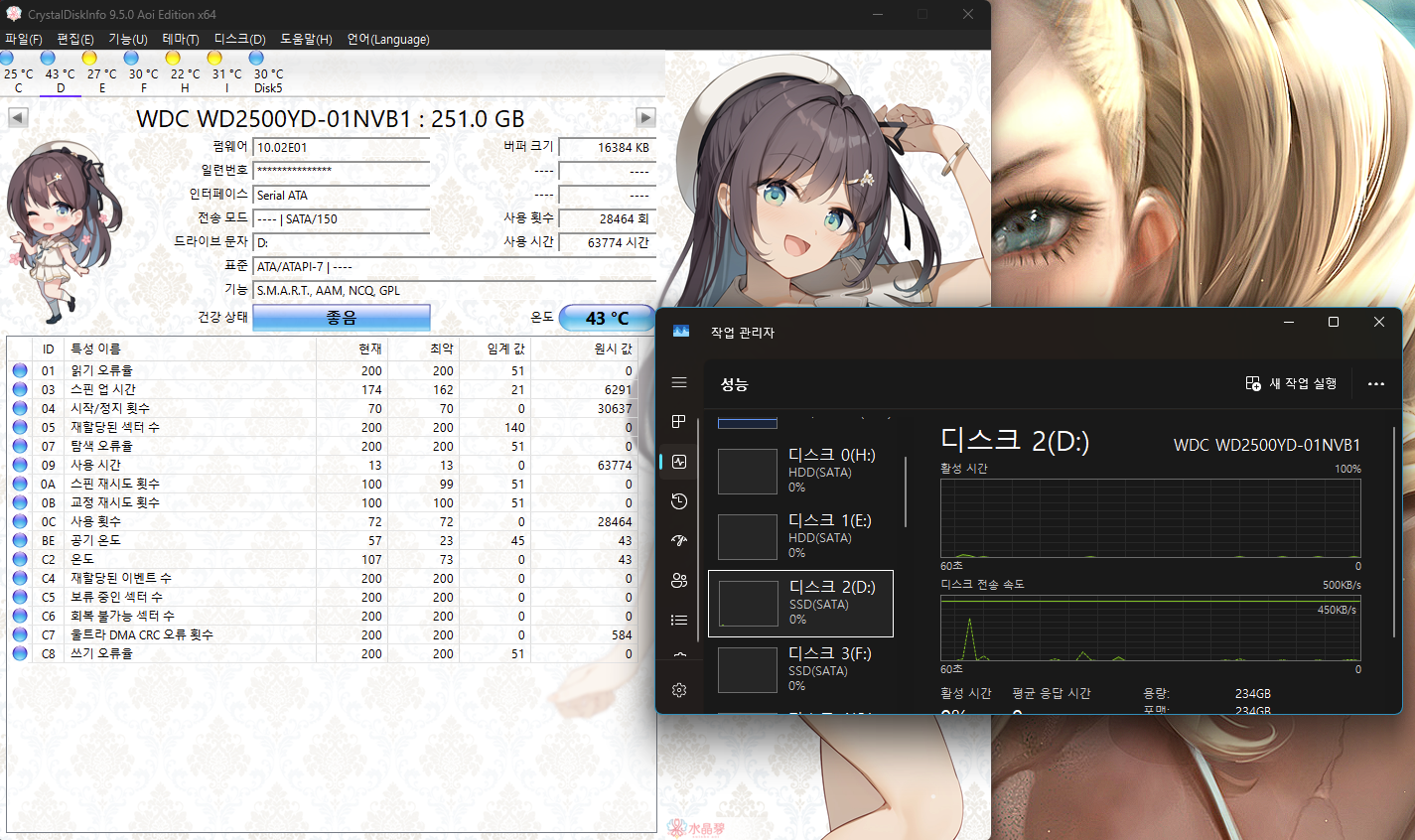Select drive E tab showing 27 °C
The width and height of the screenshot is (1415, 840).
click(101, 72)
